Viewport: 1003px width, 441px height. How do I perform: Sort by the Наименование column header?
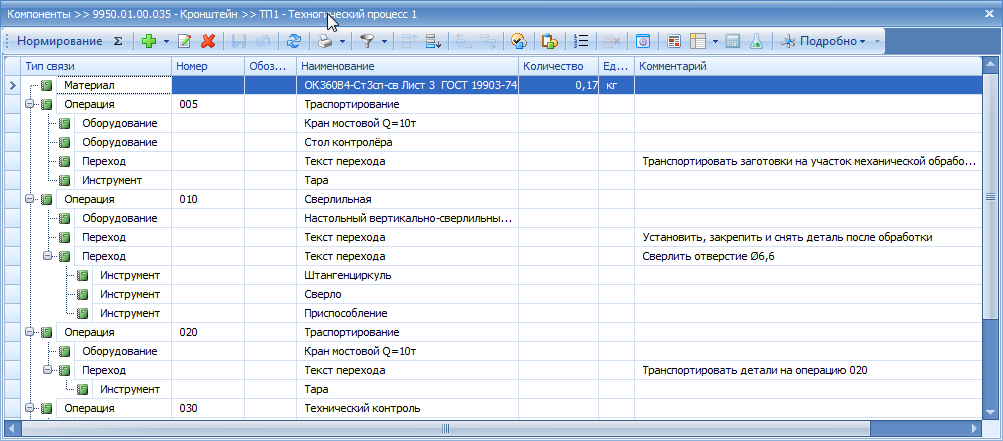(407, 66)
